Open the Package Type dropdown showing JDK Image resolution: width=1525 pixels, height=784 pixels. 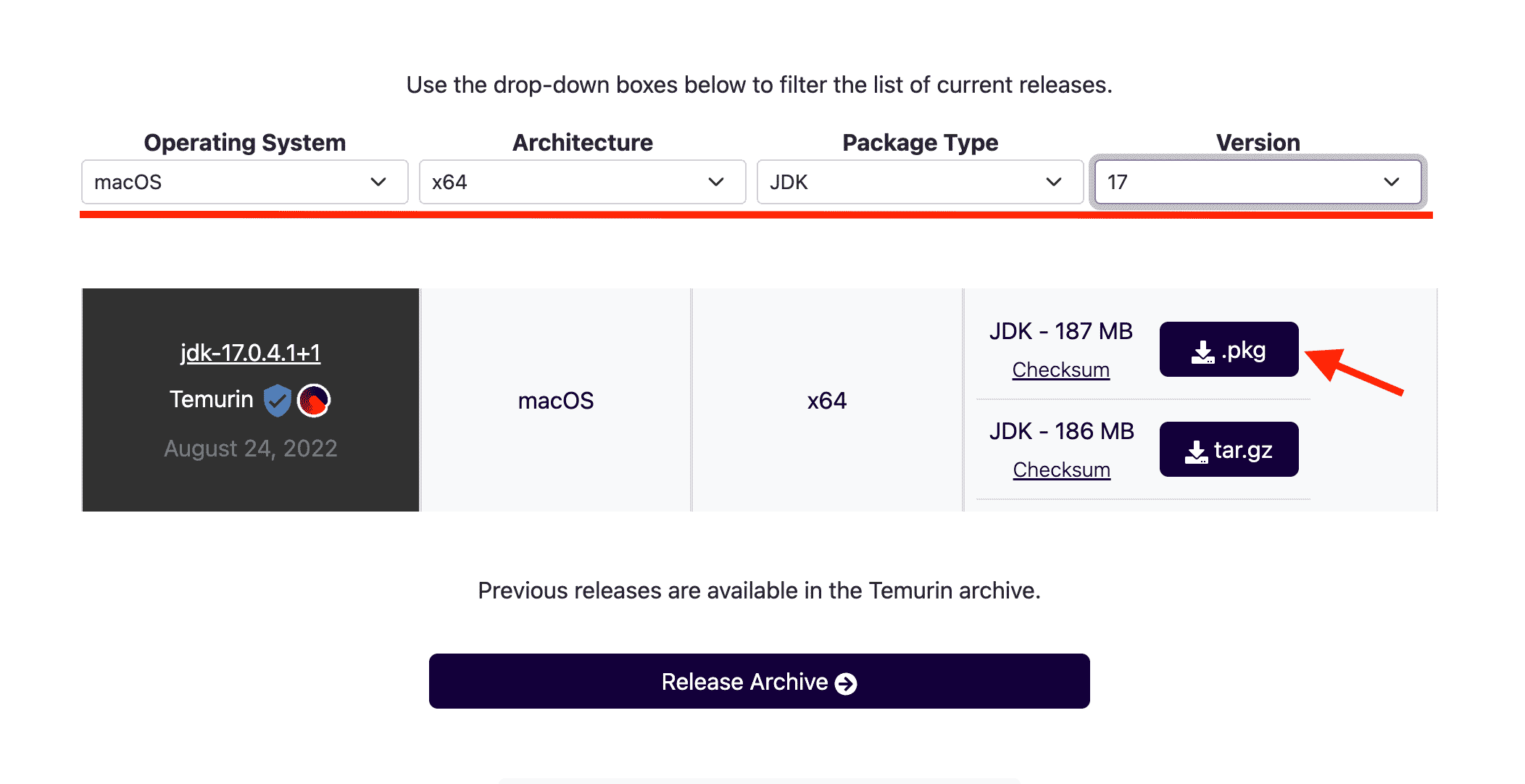[919, 182]
